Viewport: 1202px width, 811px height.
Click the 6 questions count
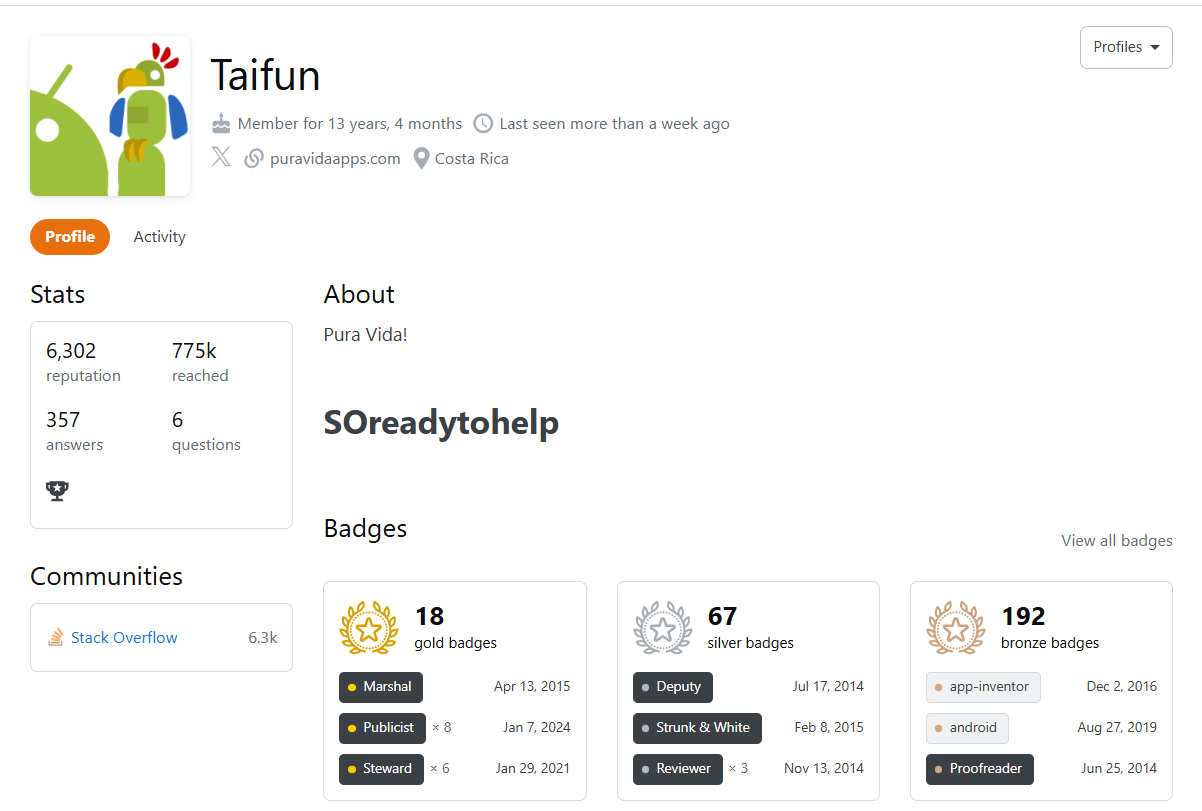(177, 420)
